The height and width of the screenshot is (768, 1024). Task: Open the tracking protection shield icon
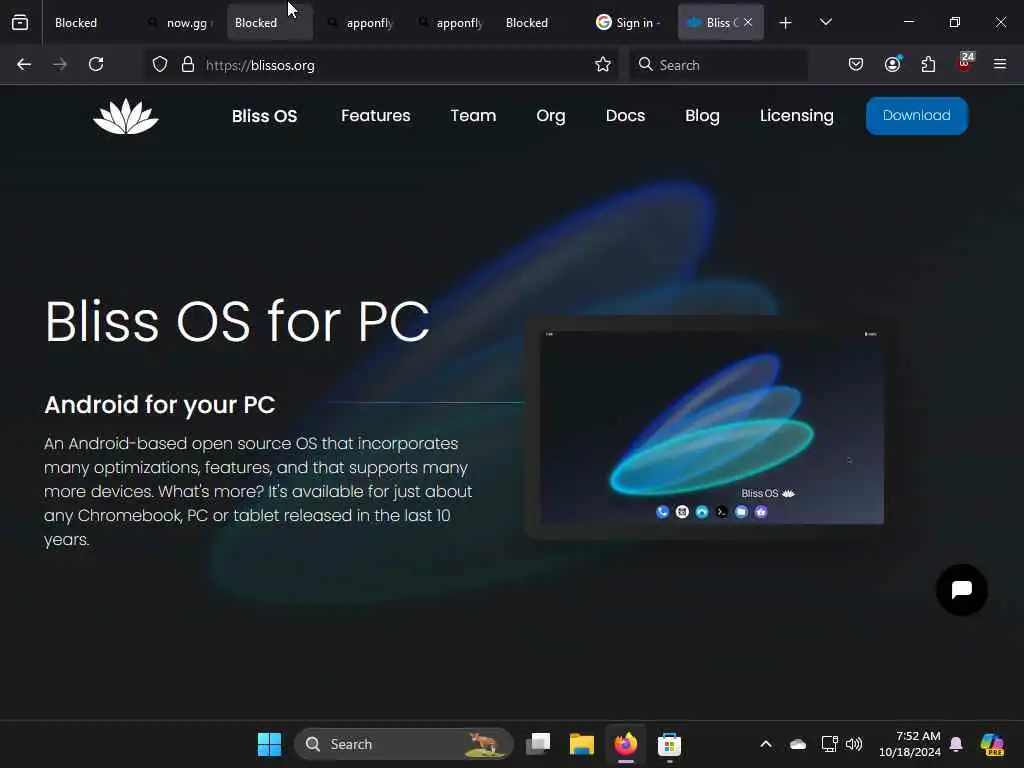coord(160,65)
